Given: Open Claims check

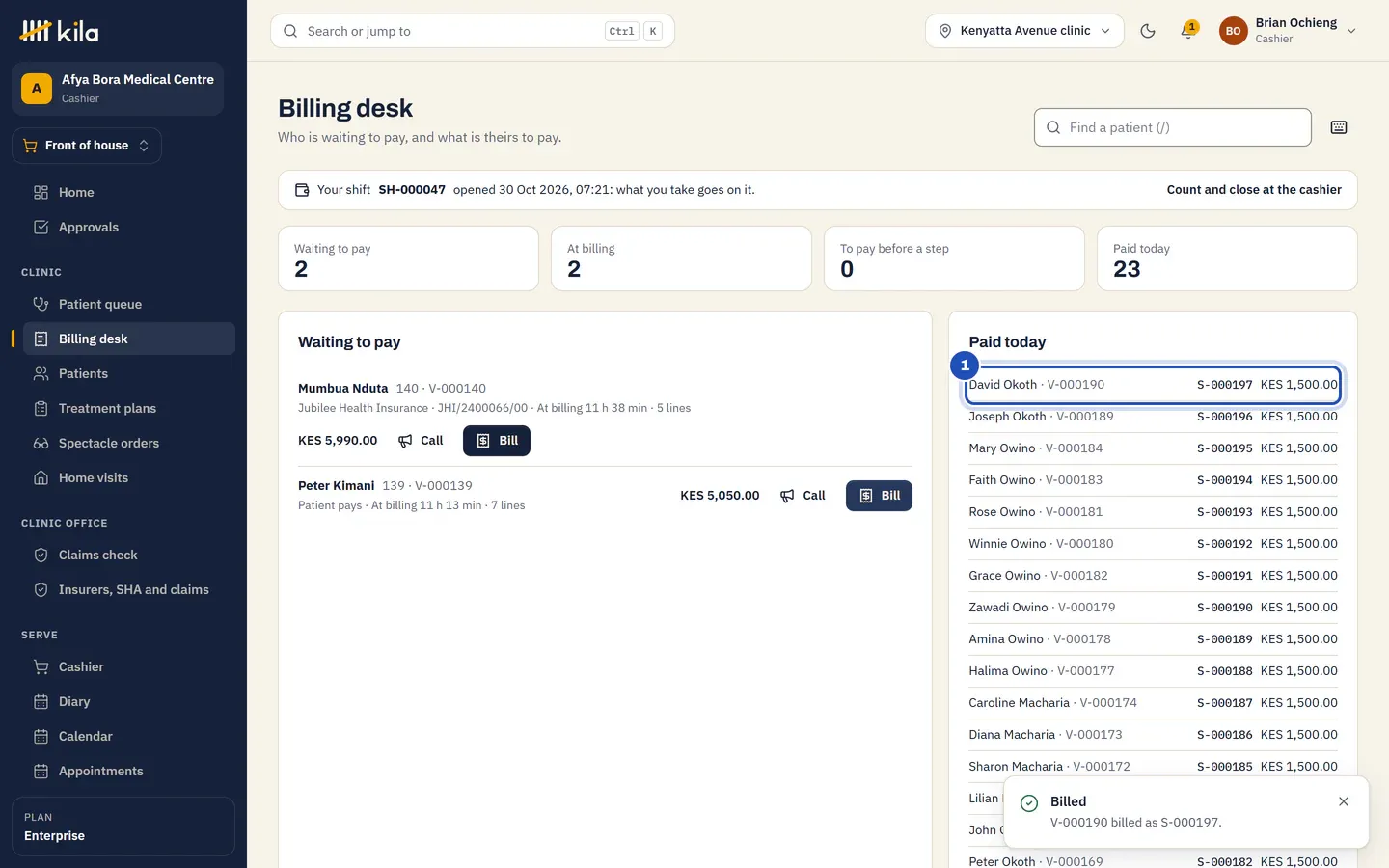Looking at the screenshot, I should (x=128, y=555).
